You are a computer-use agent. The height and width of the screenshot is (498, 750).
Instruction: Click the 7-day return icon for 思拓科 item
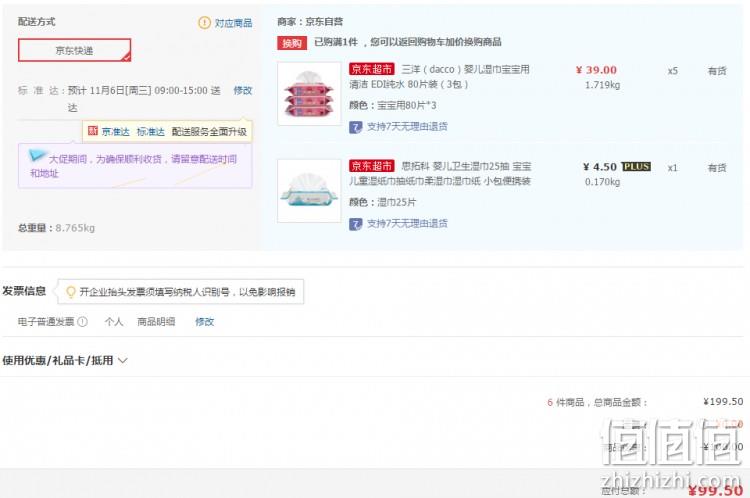pos(355,224)
